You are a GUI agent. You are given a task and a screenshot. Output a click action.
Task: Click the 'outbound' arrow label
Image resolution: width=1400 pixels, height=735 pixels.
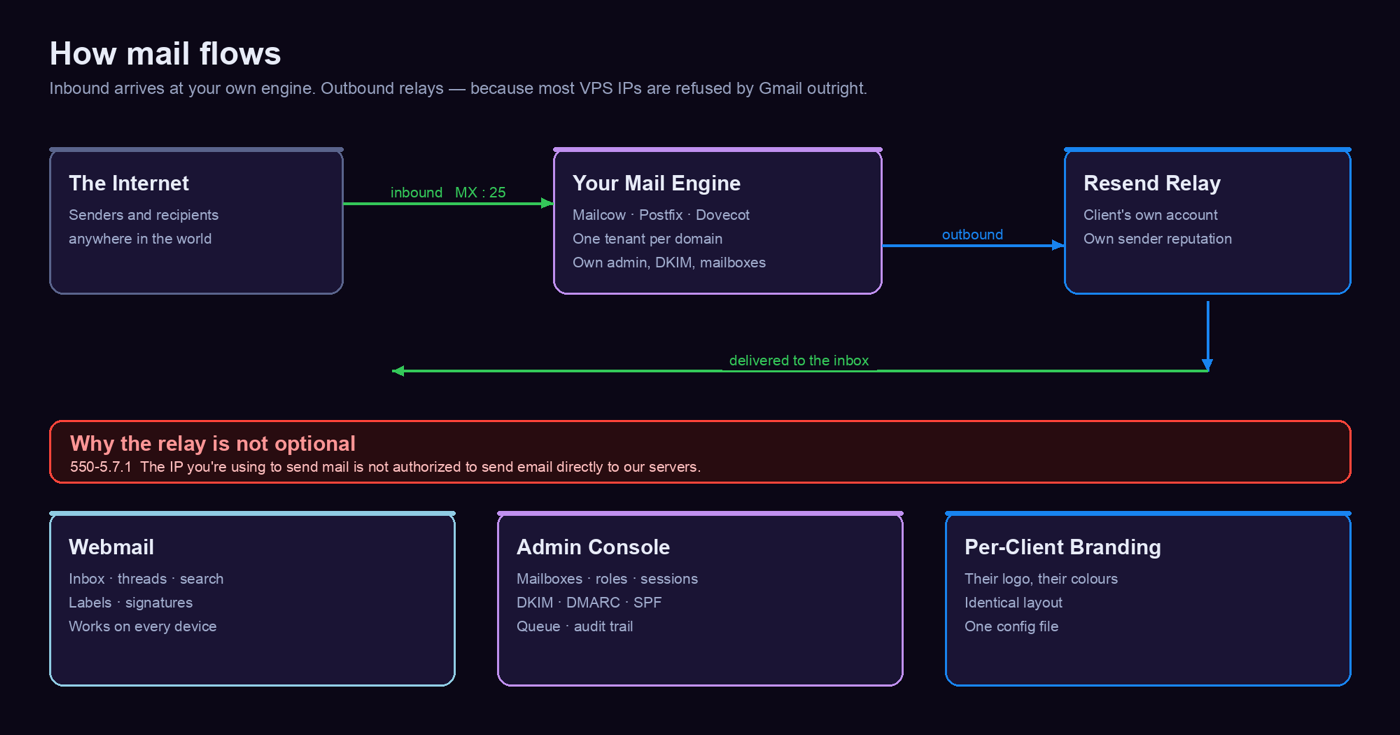[x=972, y=234]
